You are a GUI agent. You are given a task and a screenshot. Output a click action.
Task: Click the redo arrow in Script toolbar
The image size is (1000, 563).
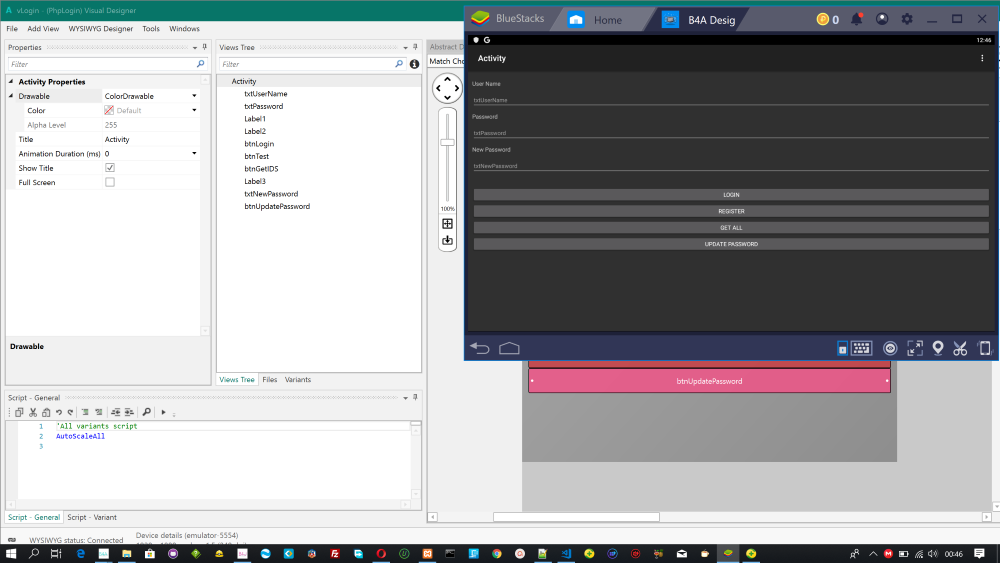(71, 412)
